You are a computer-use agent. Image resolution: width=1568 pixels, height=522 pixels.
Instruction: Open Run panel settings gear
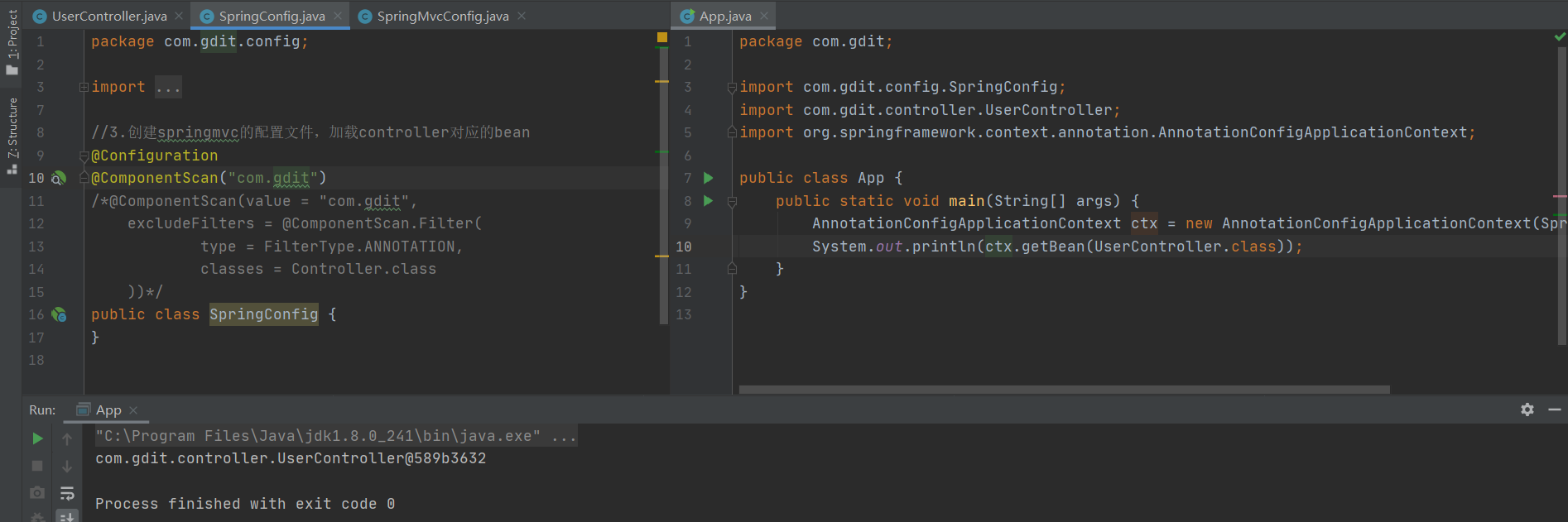1527,409
